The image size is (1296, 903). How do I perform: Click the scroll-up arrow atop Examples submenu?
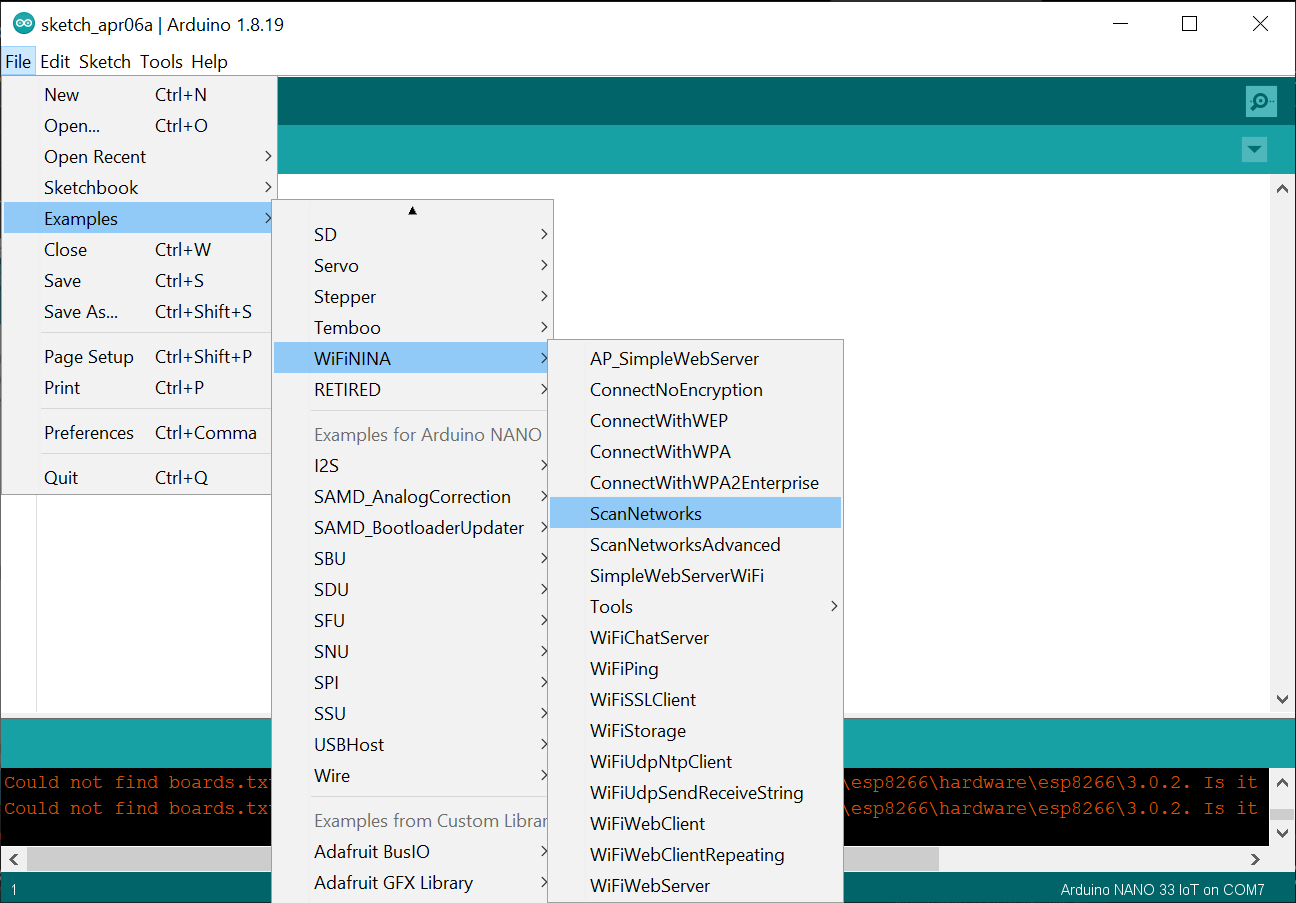tap(412, 210)
